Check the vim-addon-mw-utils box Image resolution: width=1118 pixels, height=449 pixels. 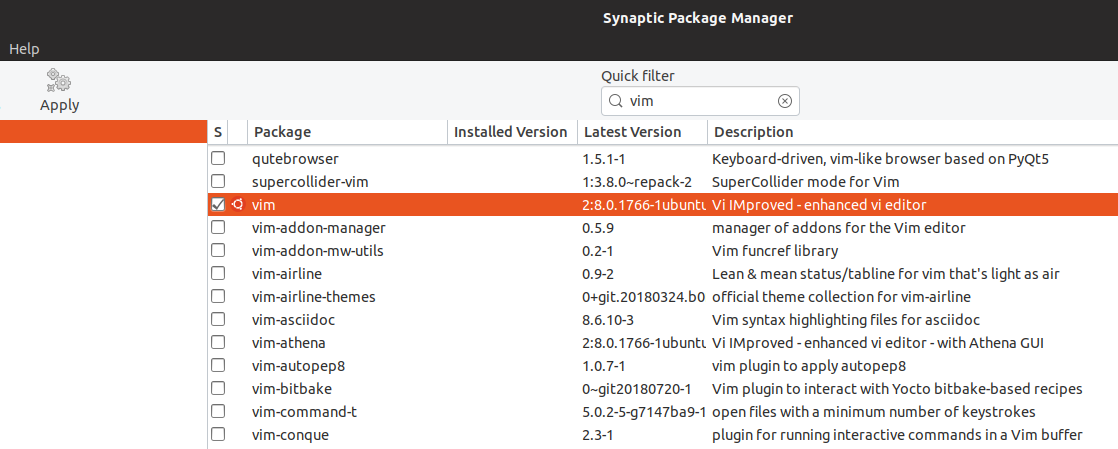click(x=218, y=250)
